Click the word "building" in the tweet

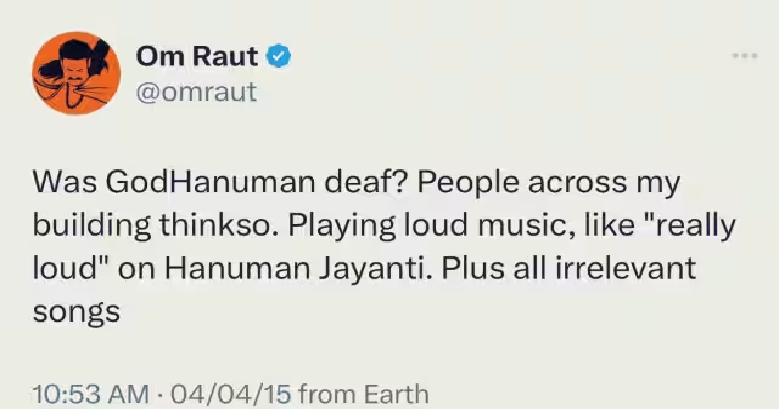(92, 226)
